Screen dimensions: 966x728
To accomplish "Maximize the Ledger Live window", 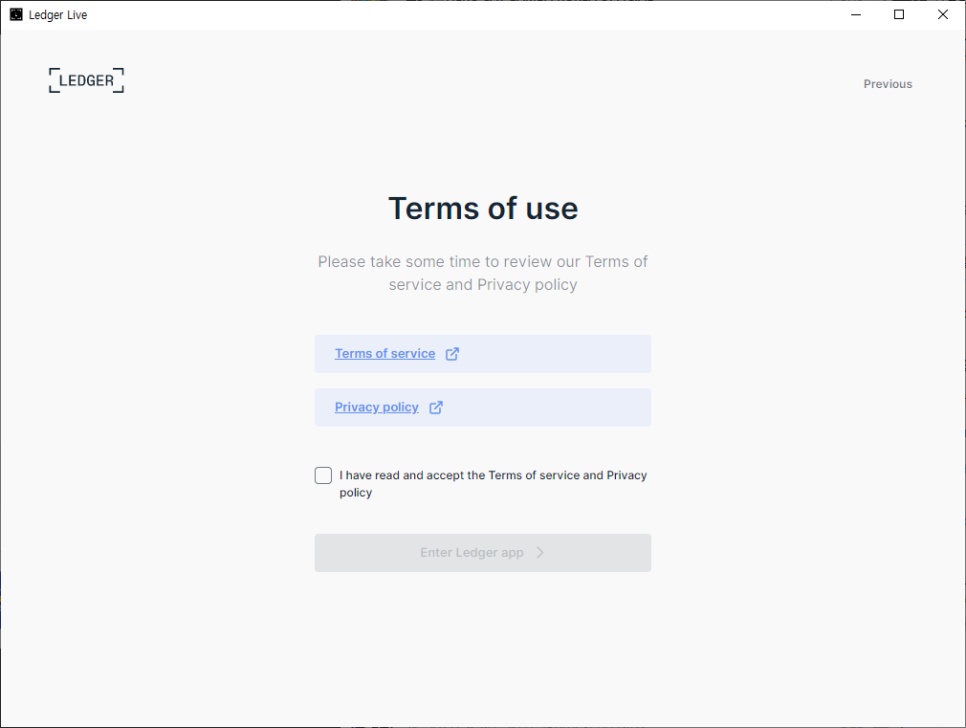I will pyautogui.click(x=899, y=15).
